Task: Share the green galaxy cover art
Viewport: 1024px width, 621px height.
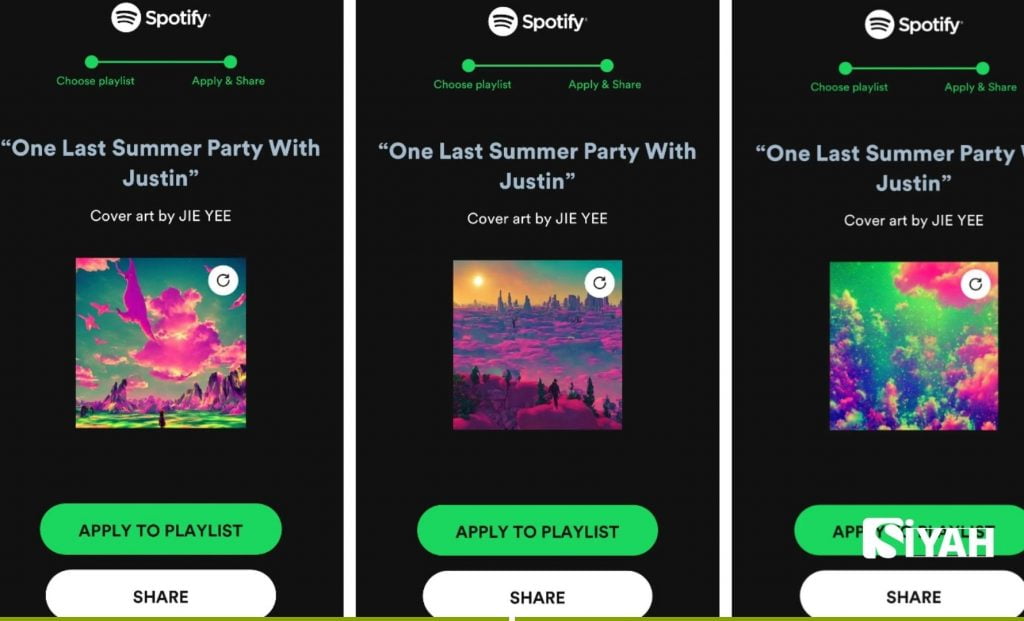Action: pyautogui.click(x=913, y=596)
